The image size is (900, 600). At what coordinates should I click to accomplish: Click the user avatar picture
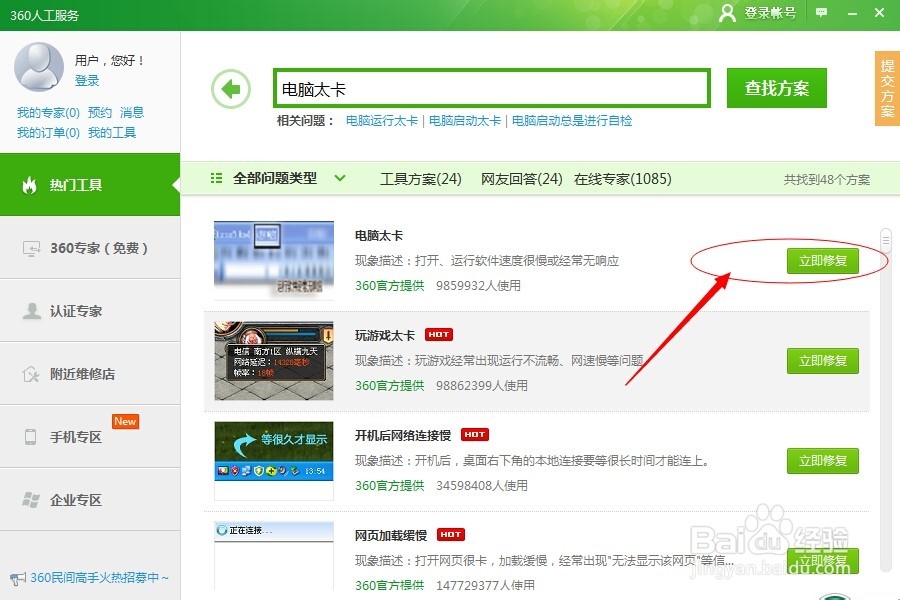click(38, 67)
